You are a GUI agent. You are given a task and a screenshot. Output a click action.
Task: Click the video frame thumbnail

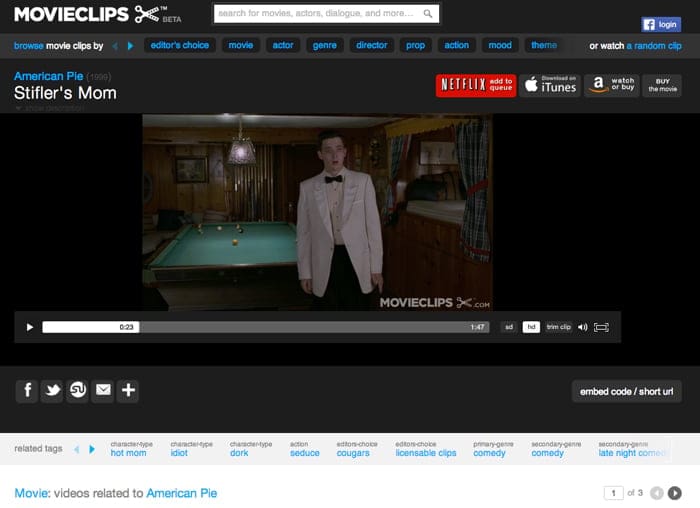pyautogui.click(x=317, y=212)
